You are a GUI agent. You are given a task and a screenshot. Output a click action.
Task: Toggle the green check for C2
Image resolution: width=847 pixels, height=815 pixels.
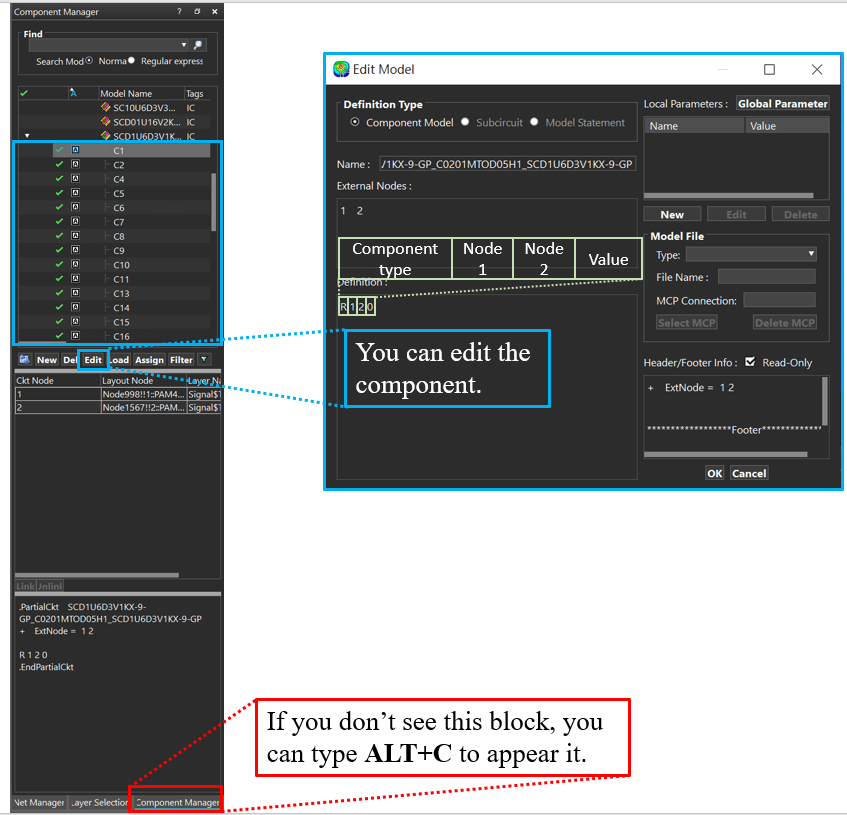[59, 164]
